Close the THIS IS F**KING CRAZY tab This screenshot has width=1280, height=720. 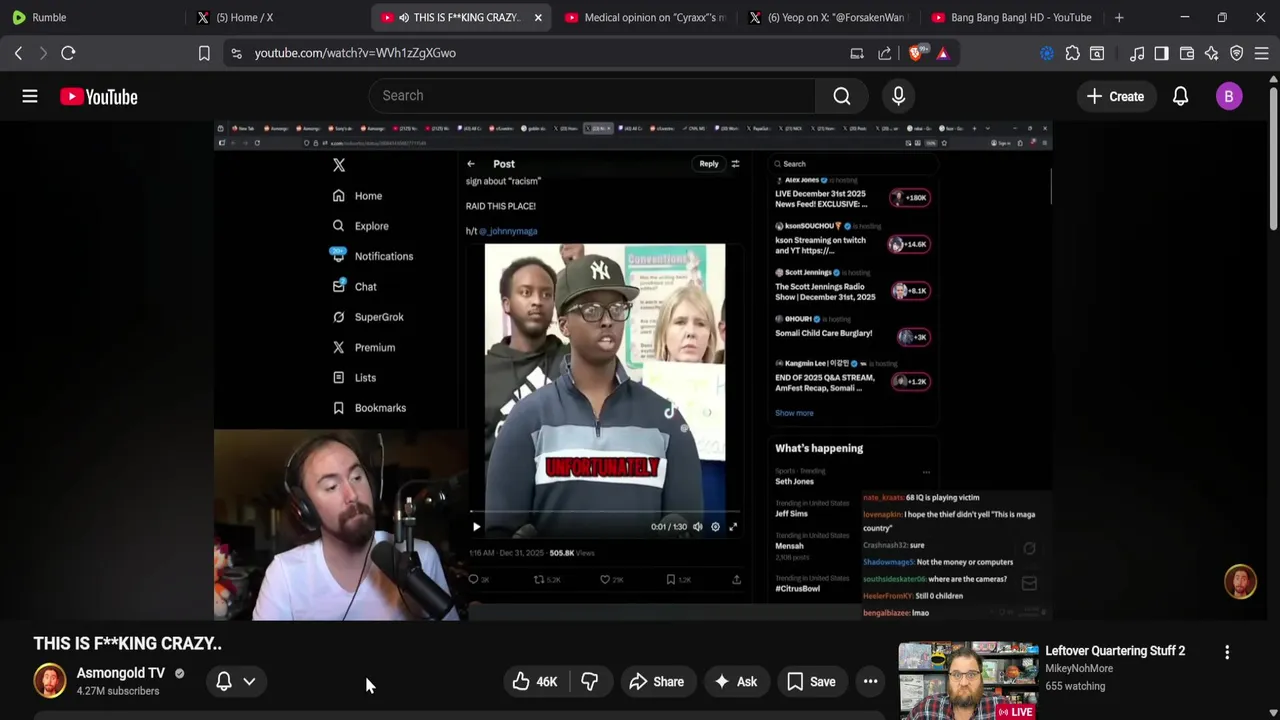point(538,18)
